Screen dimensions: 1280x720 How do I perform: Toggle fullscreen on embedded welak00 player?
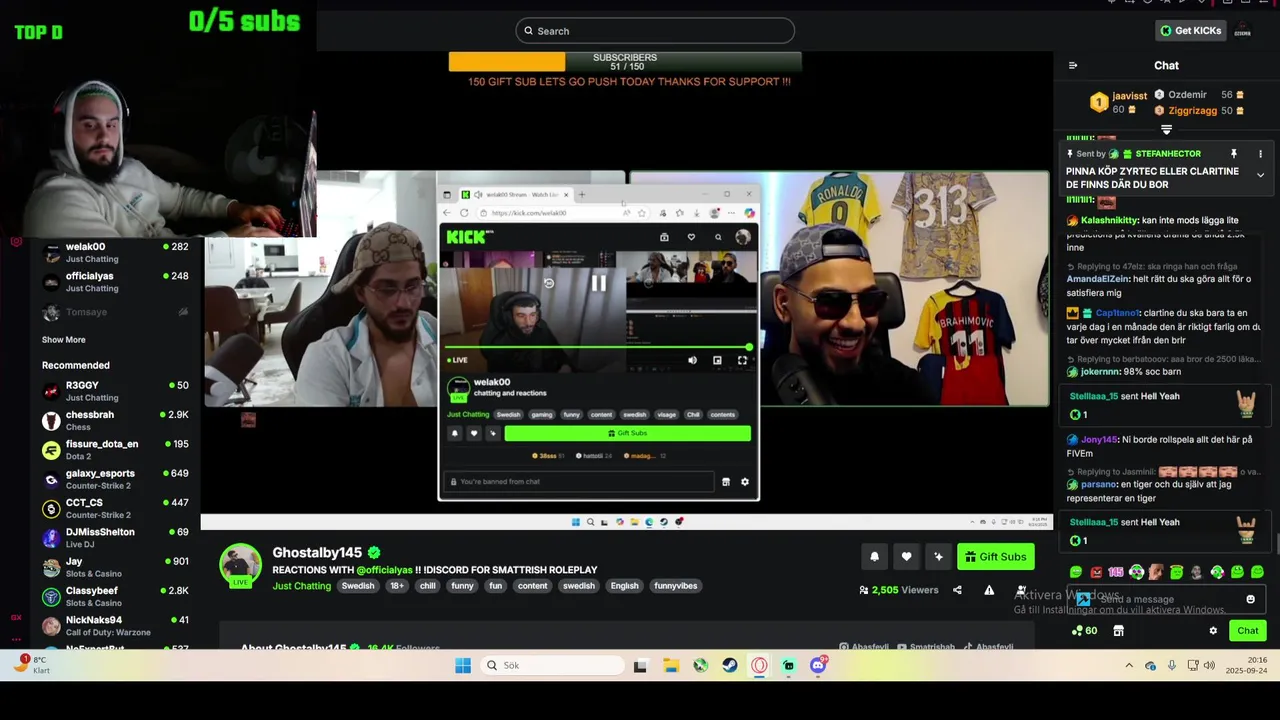(x=742, y=360)
